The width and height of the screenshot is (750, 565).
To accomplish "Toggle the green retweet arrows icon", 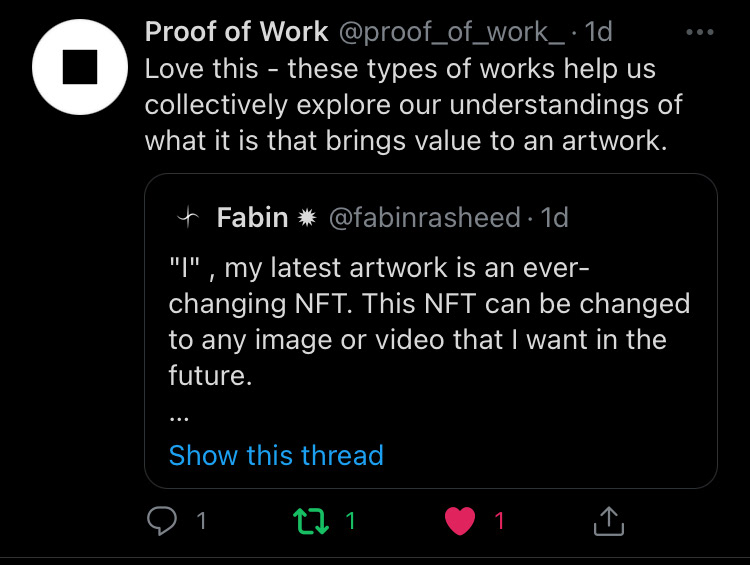I will coord(310,521).
